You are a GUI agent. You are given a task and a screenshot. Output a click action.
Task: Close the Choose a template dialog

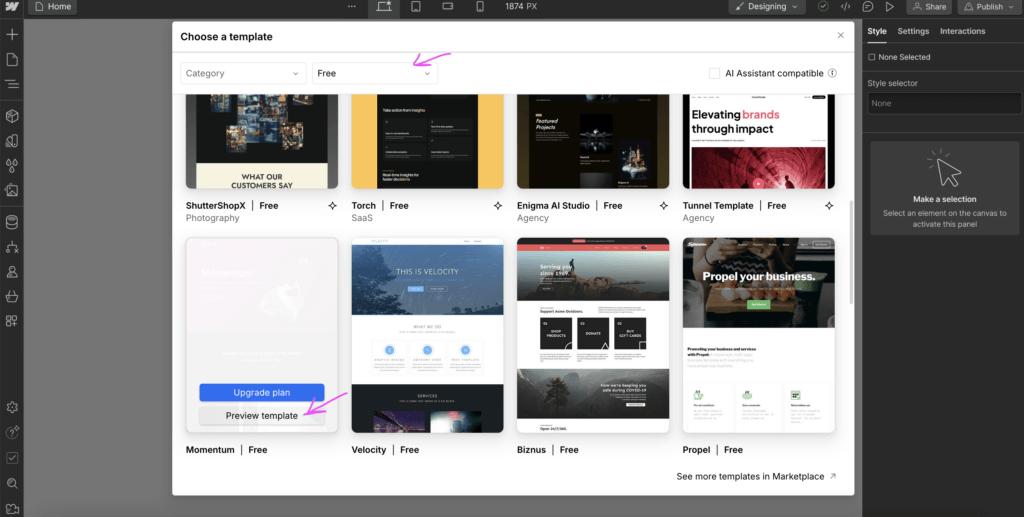point(840,35)
